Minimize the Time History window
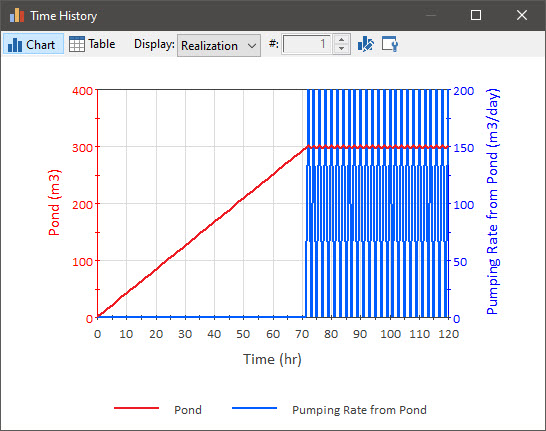 (x=431, y=15)
